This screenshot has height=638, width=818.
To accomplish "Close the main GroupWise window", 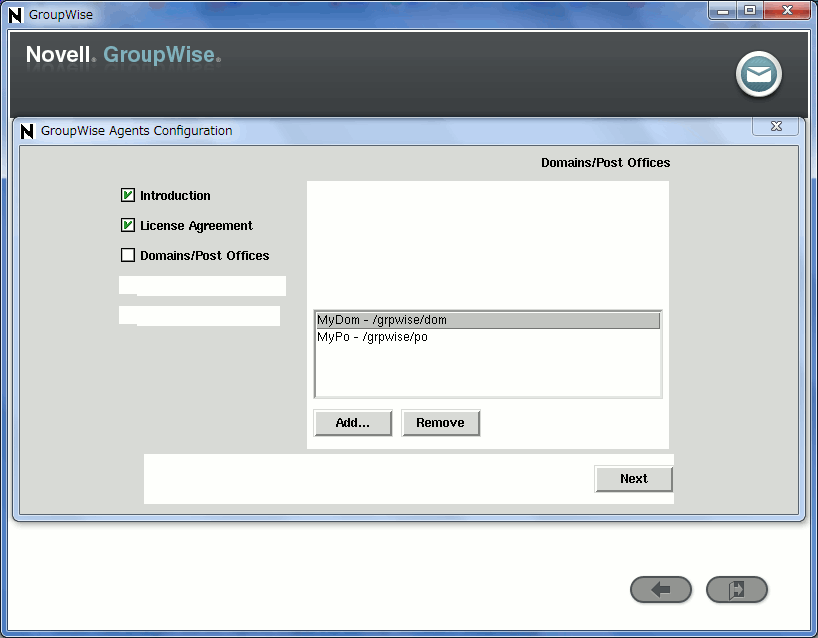I will tap(787, 10).
